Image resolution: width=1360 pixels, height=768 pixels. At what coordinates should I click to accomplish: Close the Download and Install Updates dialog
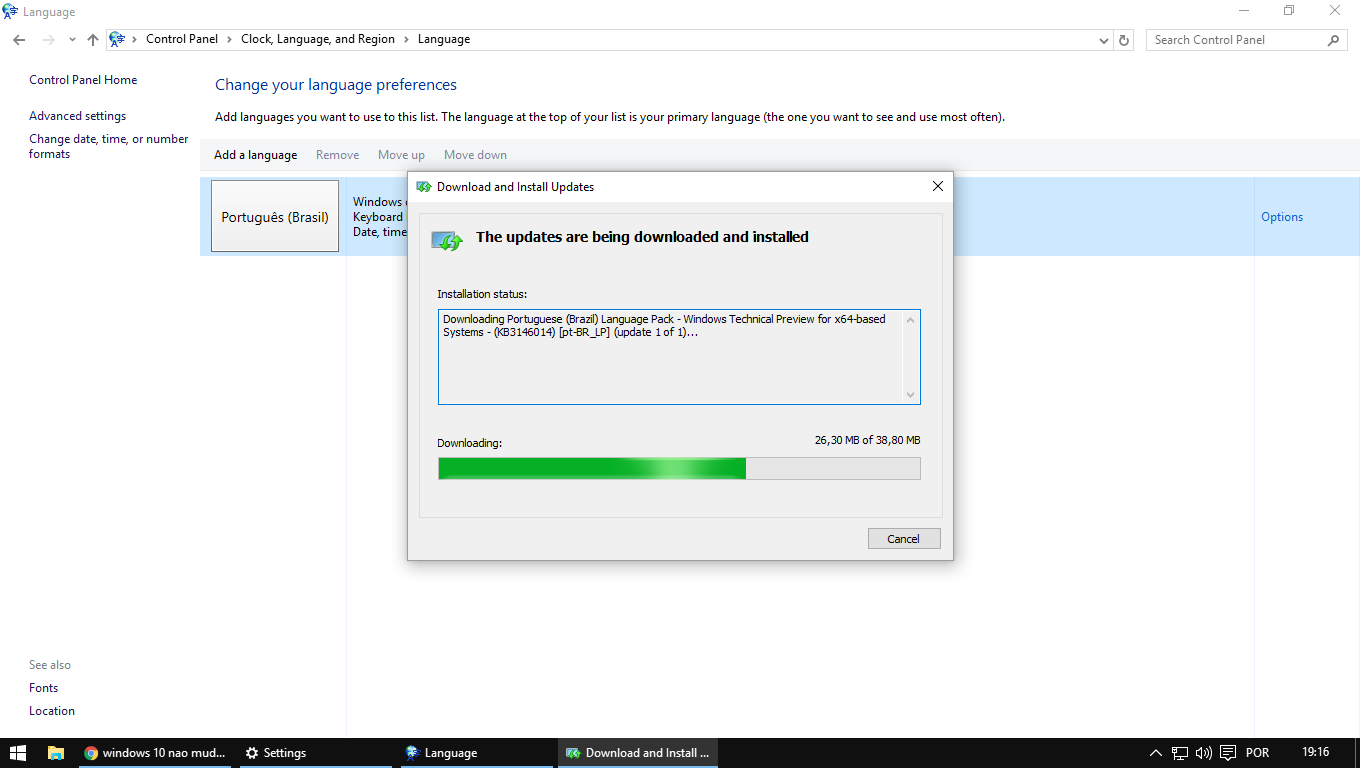pos(937,186)
